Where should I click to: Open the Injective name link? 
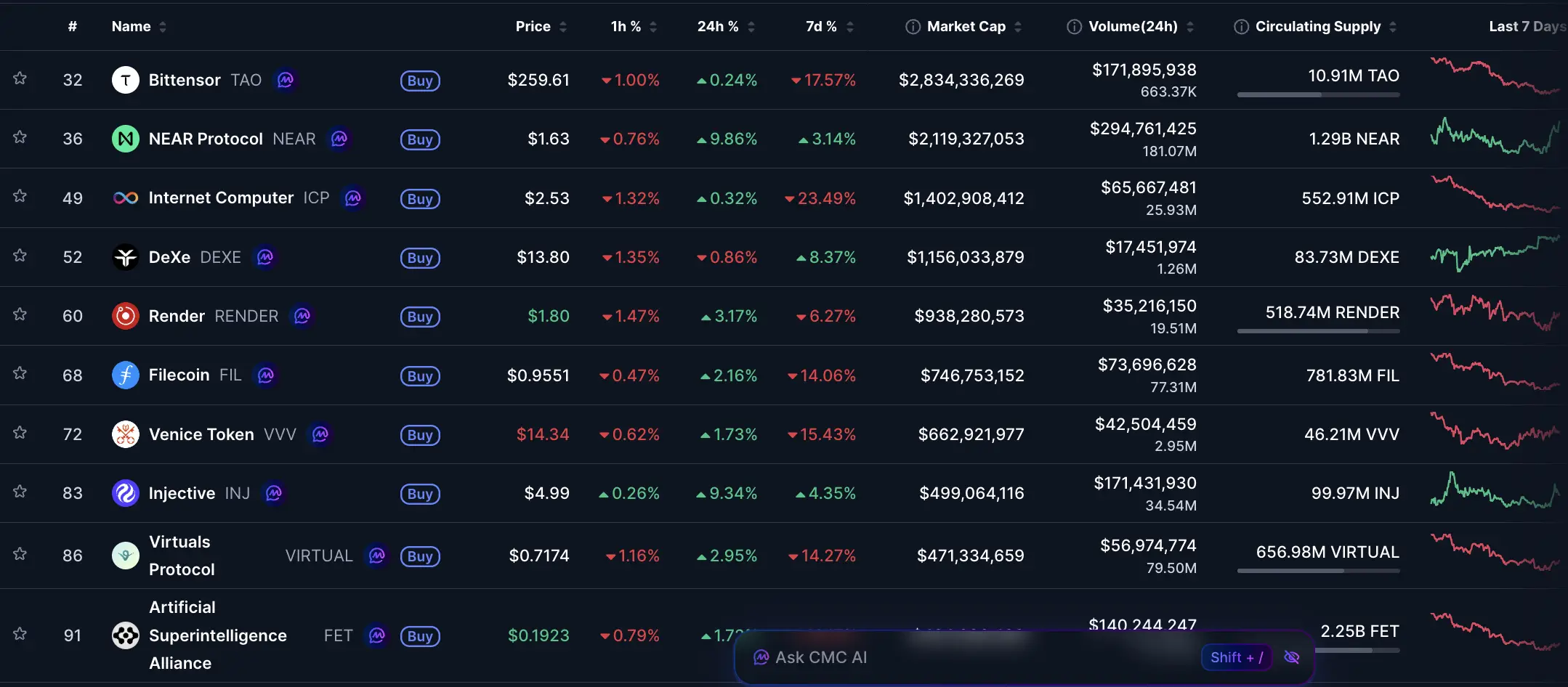(182, 493)
